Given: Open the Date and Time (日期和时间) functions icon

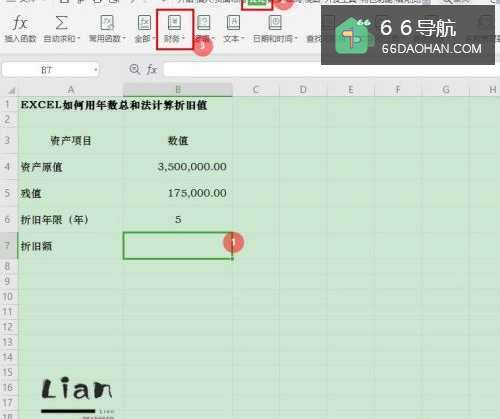Looking at the screenshot, I should point(275,23).
